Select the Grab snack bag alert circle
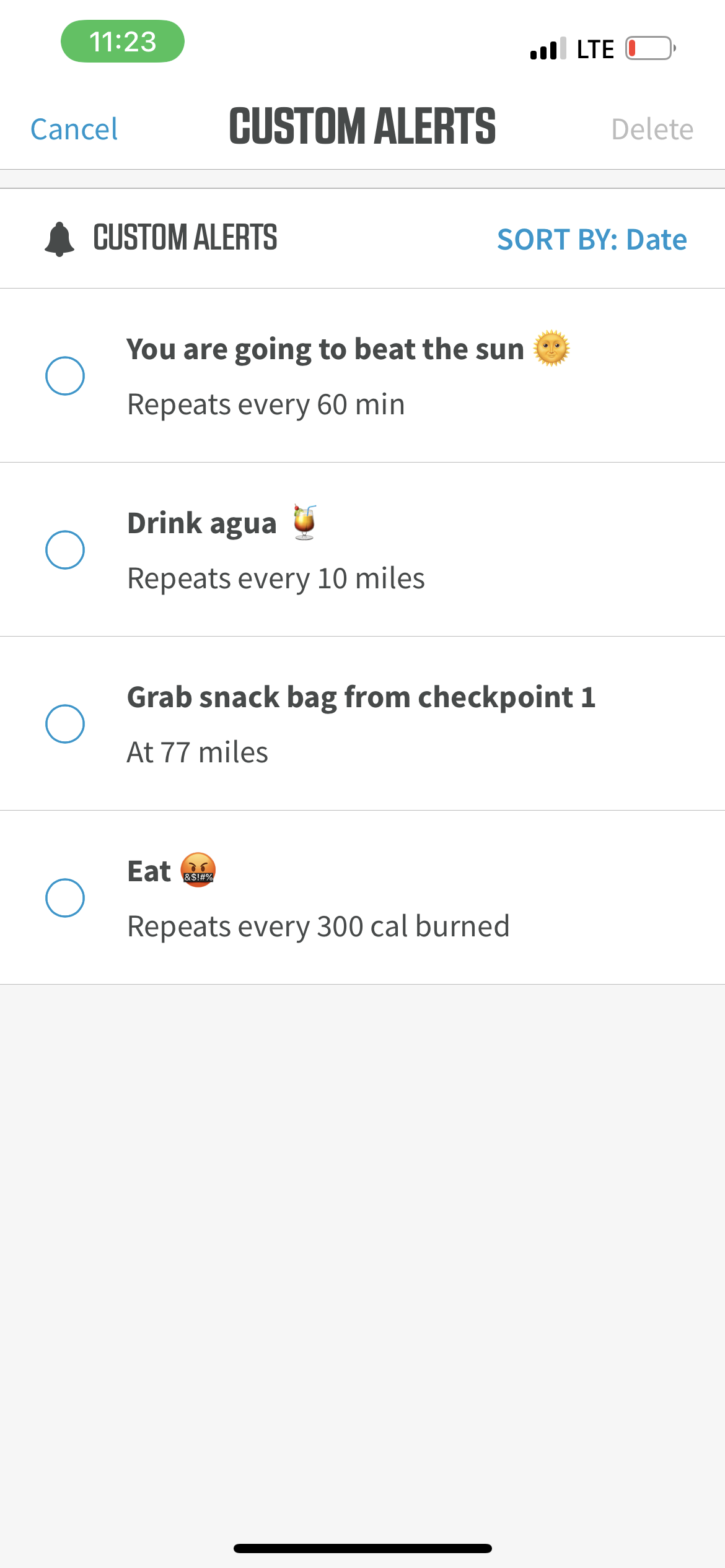The width and height of the screenshot is (725, 1568). click(x=65, y=724)
